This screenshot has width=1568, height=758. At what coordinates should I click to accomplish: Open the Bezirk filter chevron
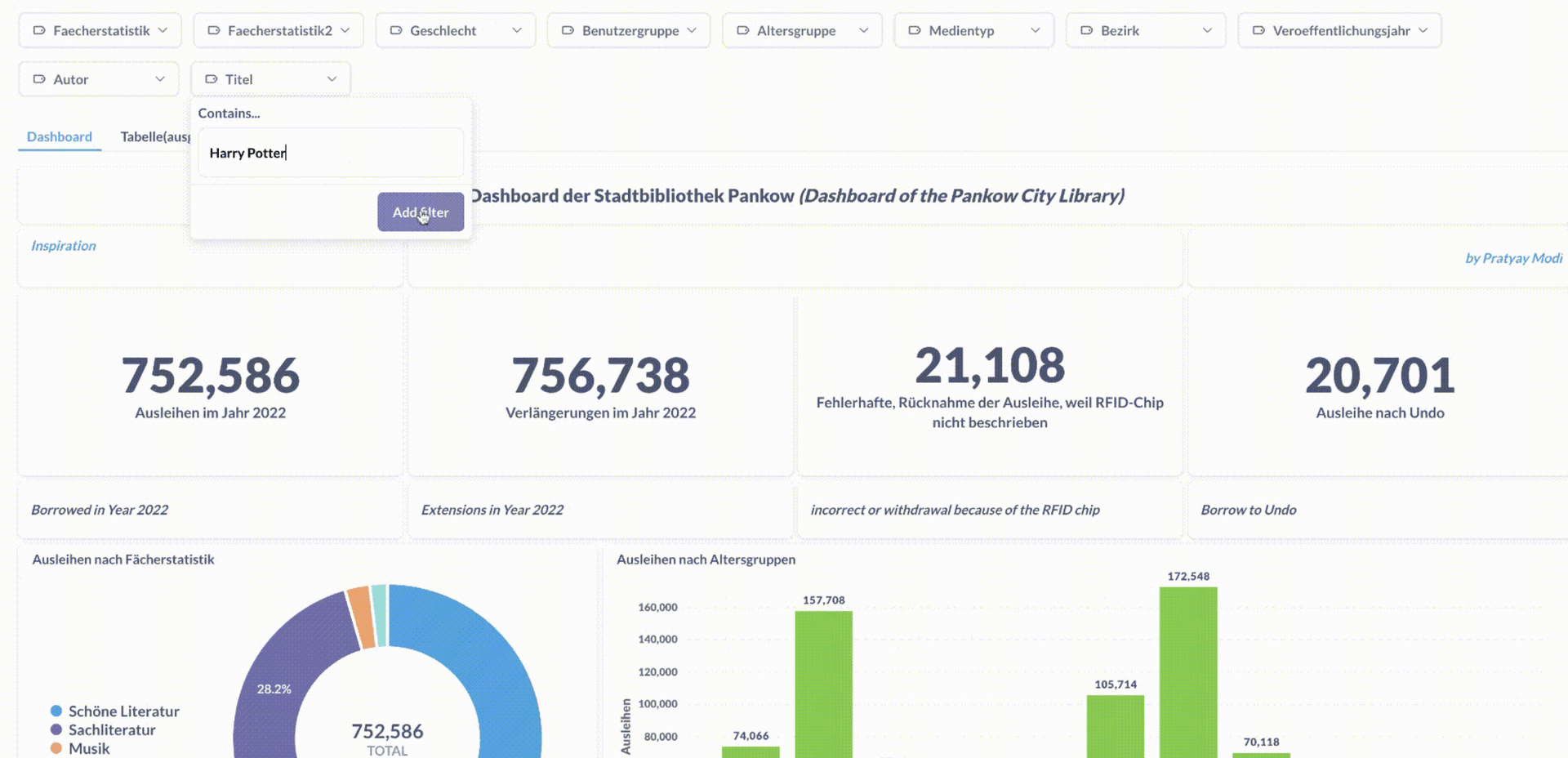point(1207,30)
